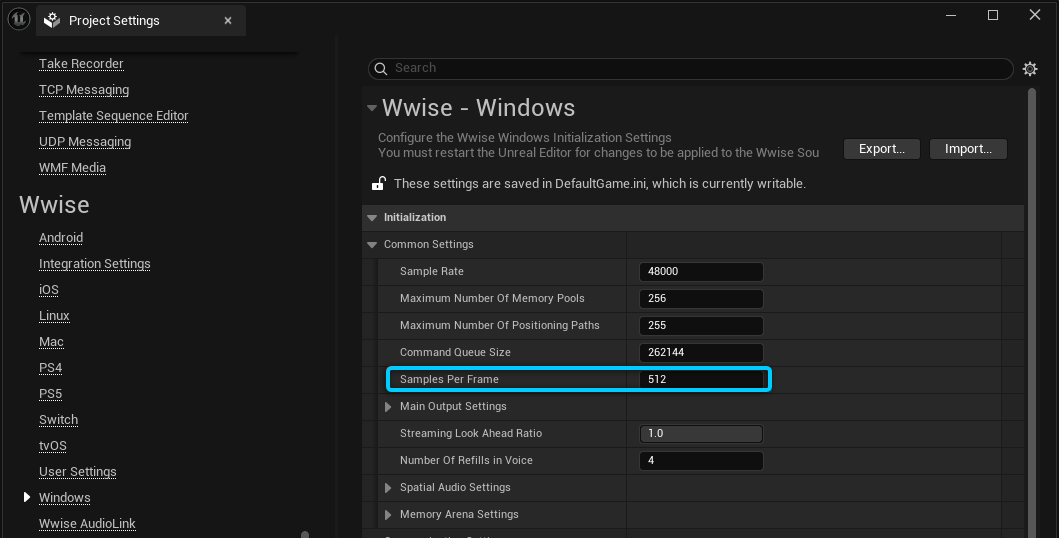Collapse the Wwise - Windows section header
Image resolution: width=1059 pixels, height=538 pixels.
pos(372,108)
